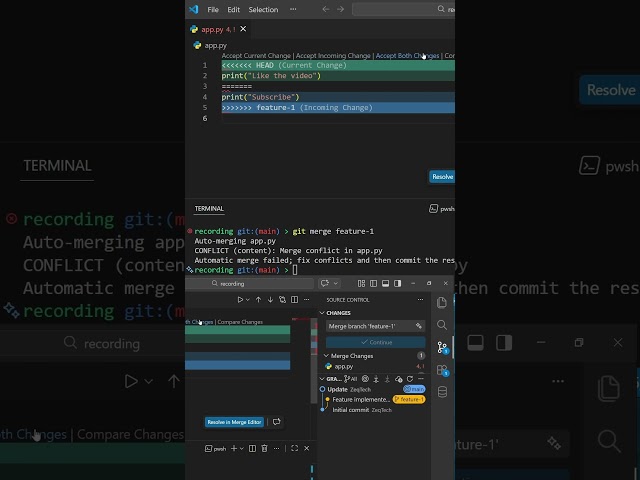
Task: Select the 'Feature implemente..' commit row
Action: (x=361, y=400)
